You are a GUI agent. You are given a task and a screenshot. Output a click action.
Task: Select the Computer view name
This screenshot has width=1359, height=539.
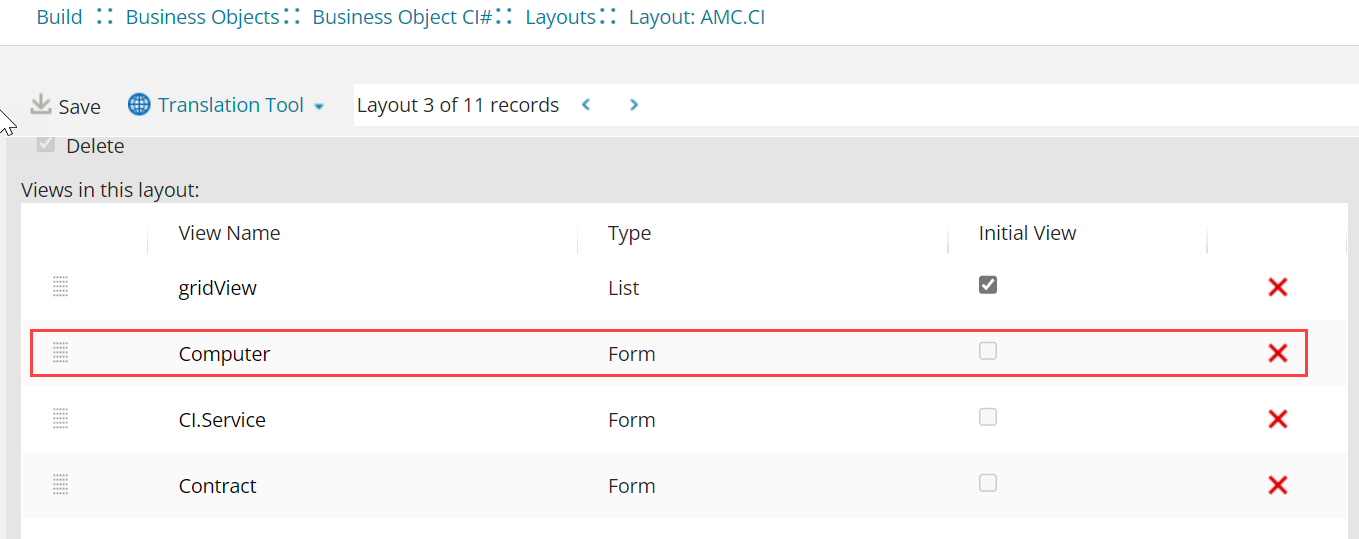tap(224, 354)
